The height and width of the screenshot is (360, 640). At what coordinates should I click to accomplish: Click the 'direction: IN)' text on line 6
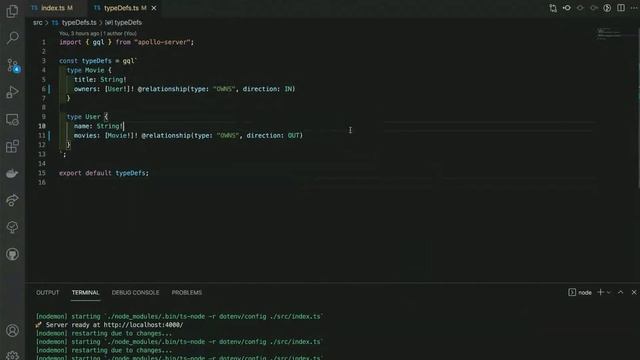click(x=269, y=89)
